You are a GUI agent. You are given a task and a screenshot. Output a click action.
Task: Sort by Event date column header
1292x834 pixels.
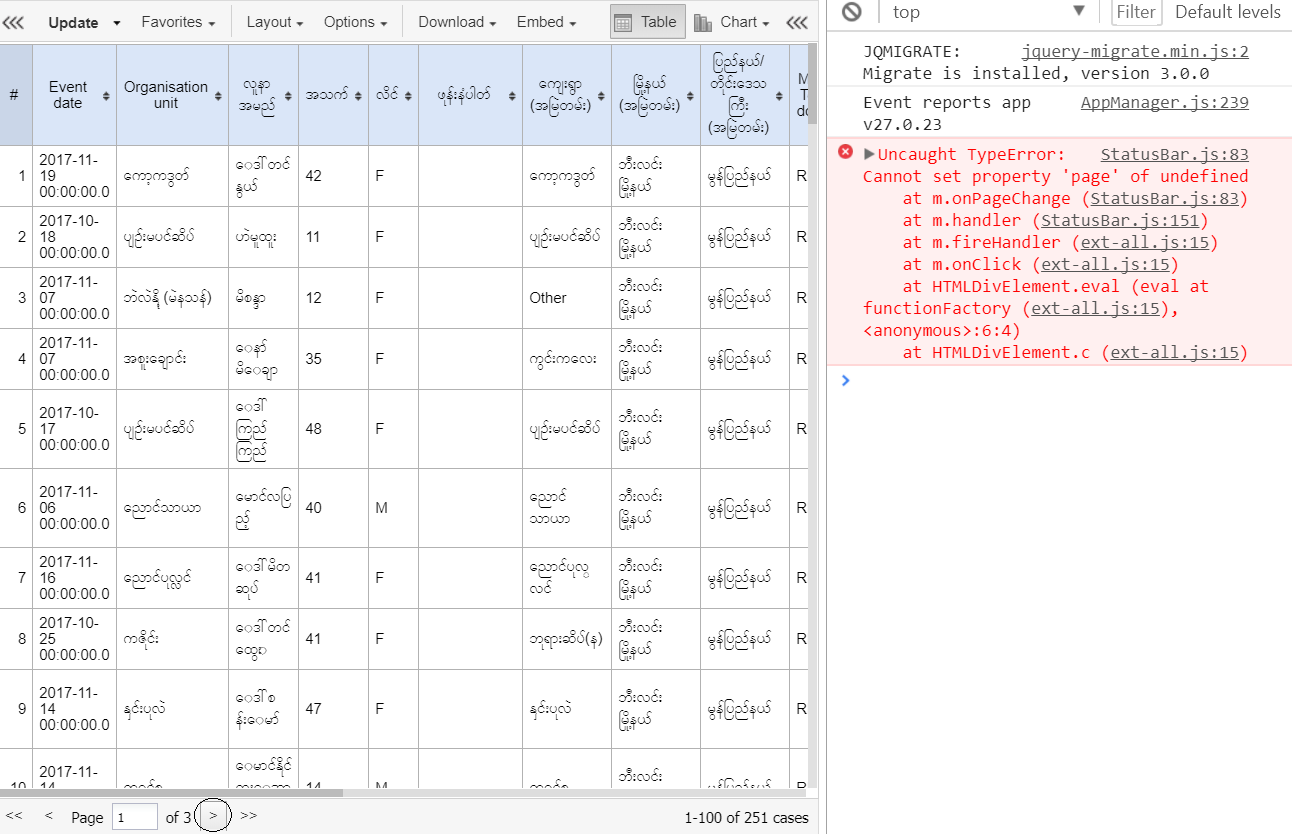pos(74,95)
